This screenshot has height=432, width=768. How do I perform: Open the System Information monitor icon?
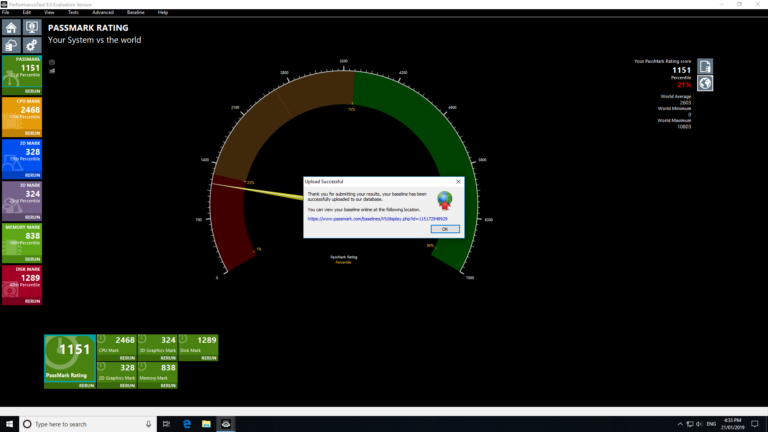(32, 27)
